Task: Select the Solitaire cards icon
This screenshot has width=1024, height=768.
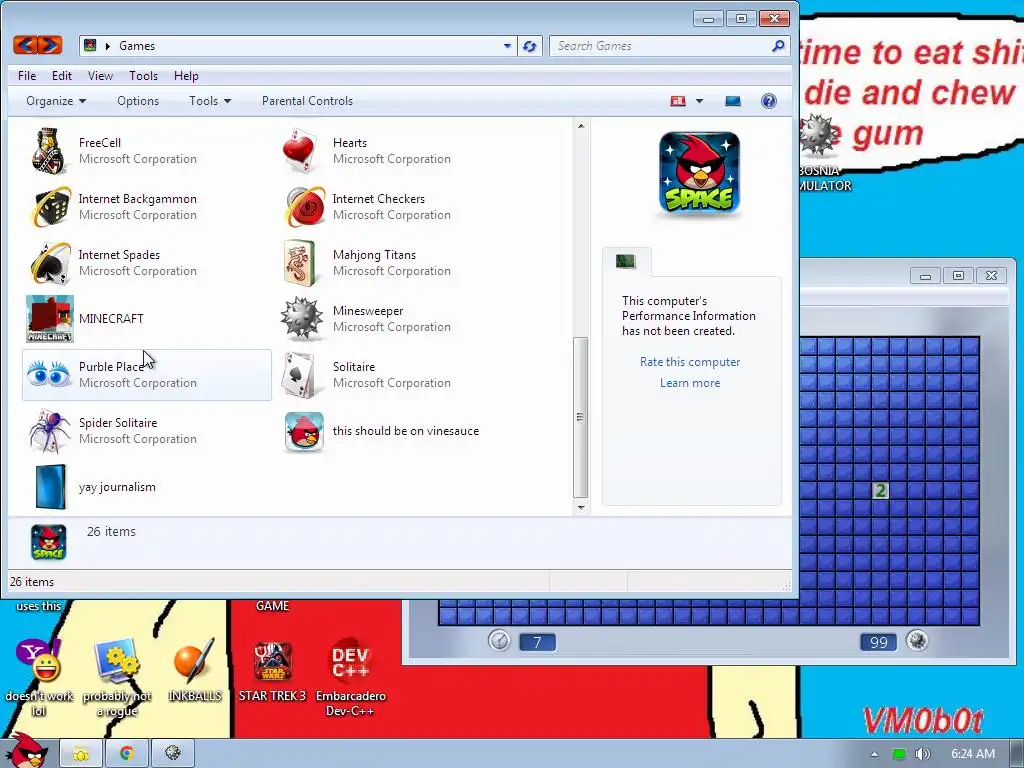Action: 300,375
